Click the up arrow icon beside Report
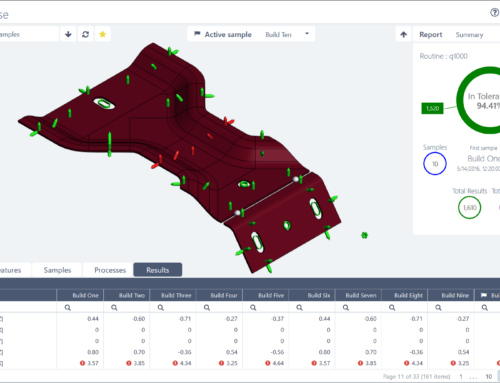 click(x=403, y=34)
